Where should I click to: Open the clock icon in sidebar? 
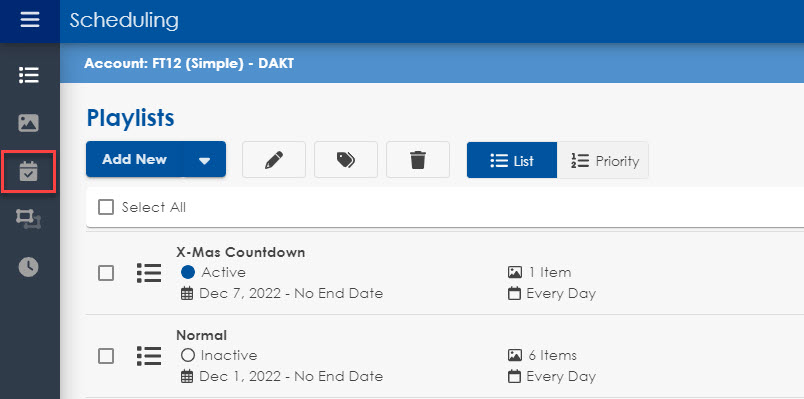click(28, 267)
